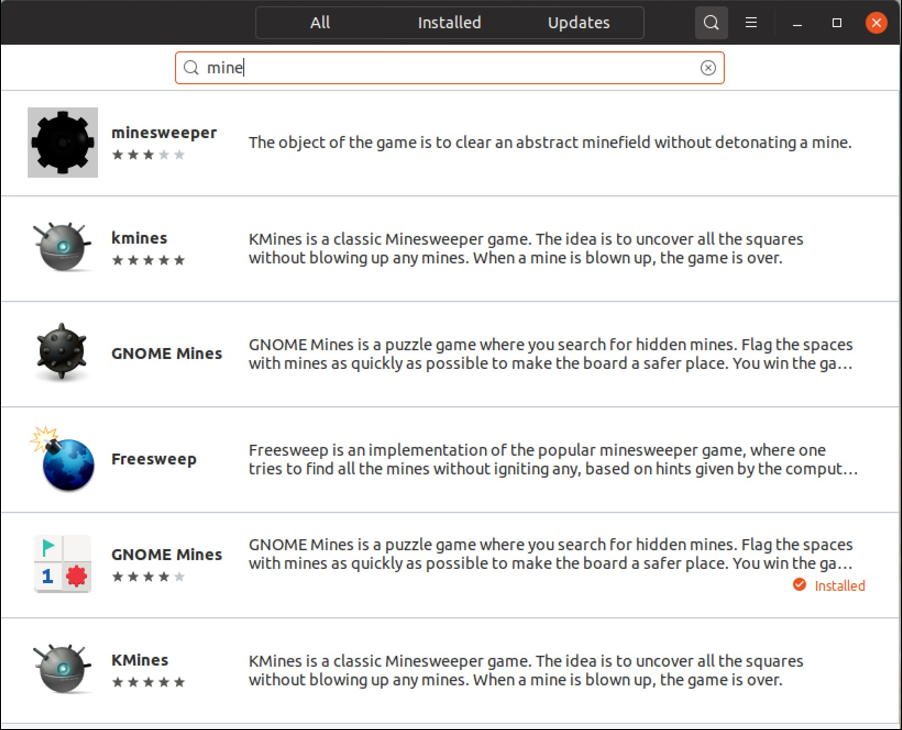Open the Freesweep title
Screen dimensions: 902x730
[x=154, y=459]
